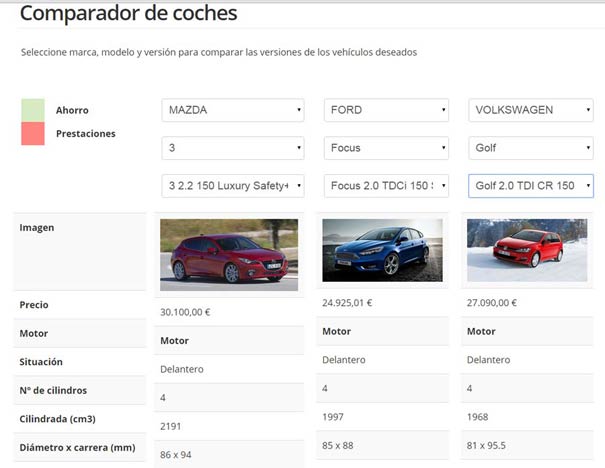
Task: Click the Volkswagen displacement value '1968'
Action: pos(478,417)
